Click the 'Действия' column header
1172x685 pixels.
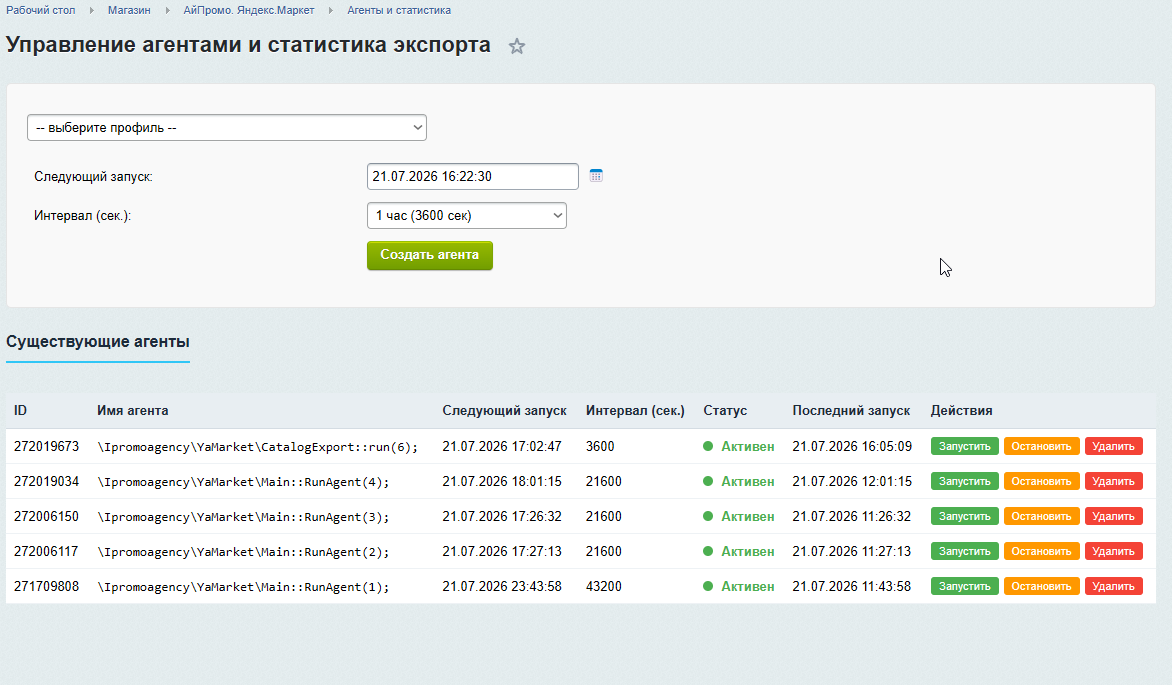point(961,411)
